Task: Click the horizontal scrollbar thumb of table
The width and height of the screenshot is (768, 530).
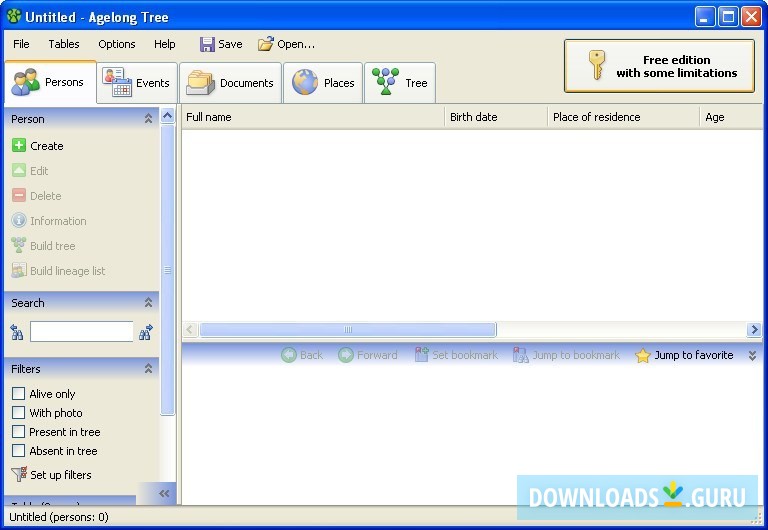Action: click(348, 330)
